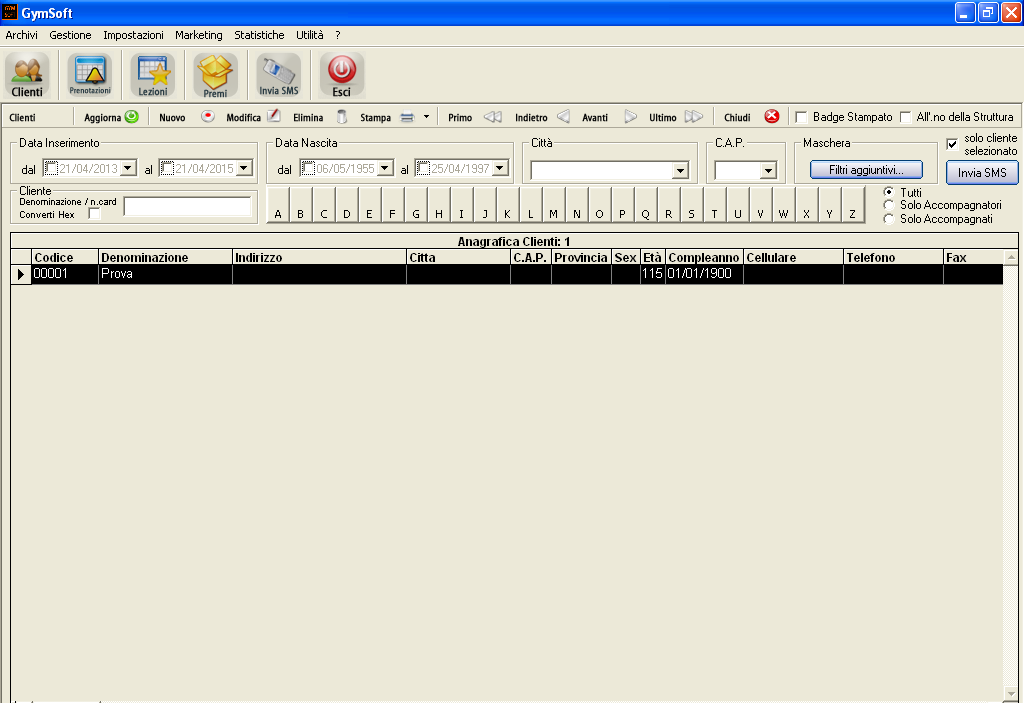Click the Cellulare column header
The height and width of the screenshot is (703, 1024).
tap(793, 257)
